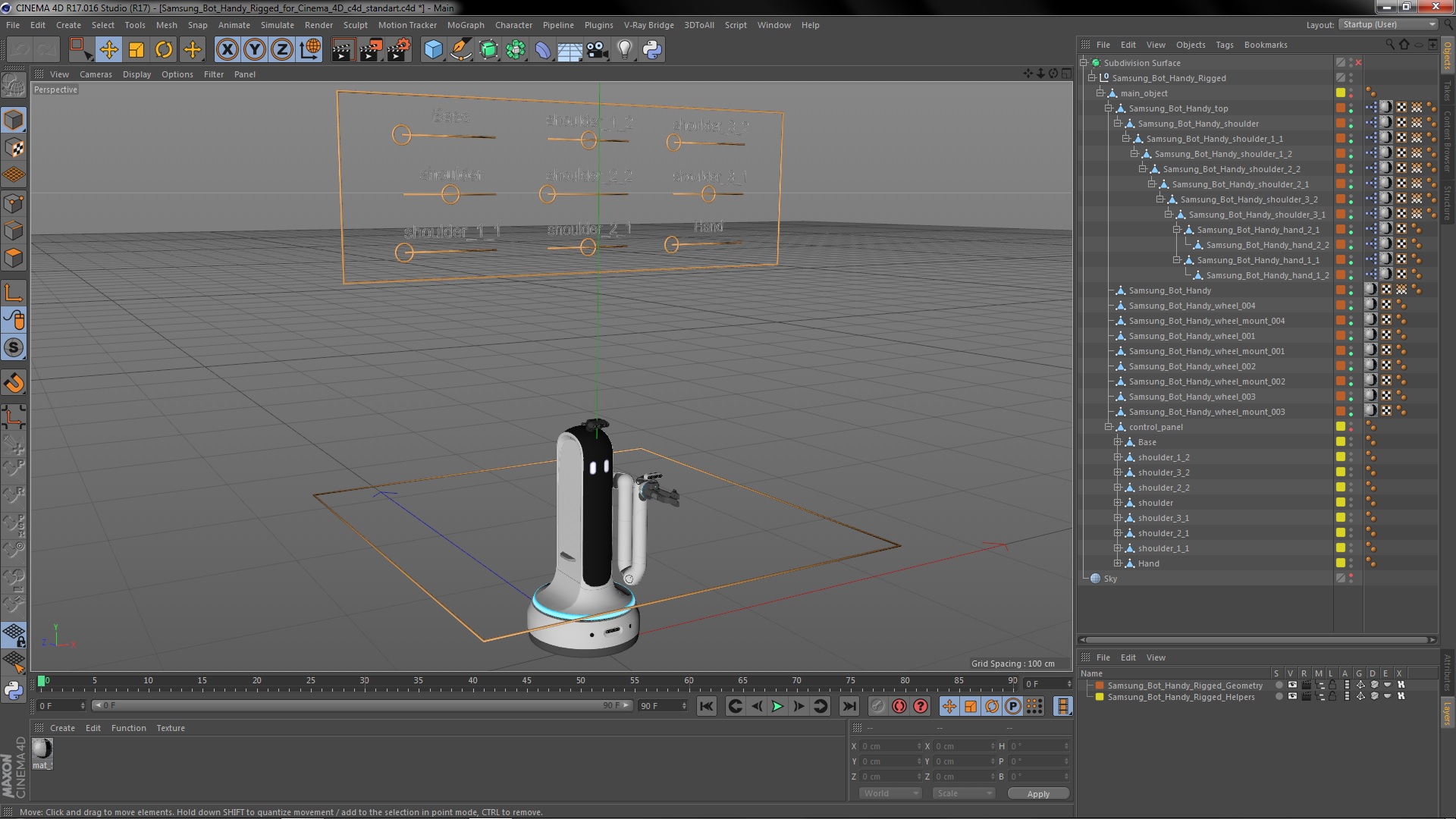Toggle Z axis lock icon
The height and width of the screenshot is (819, 1456).
coord(282,50)
